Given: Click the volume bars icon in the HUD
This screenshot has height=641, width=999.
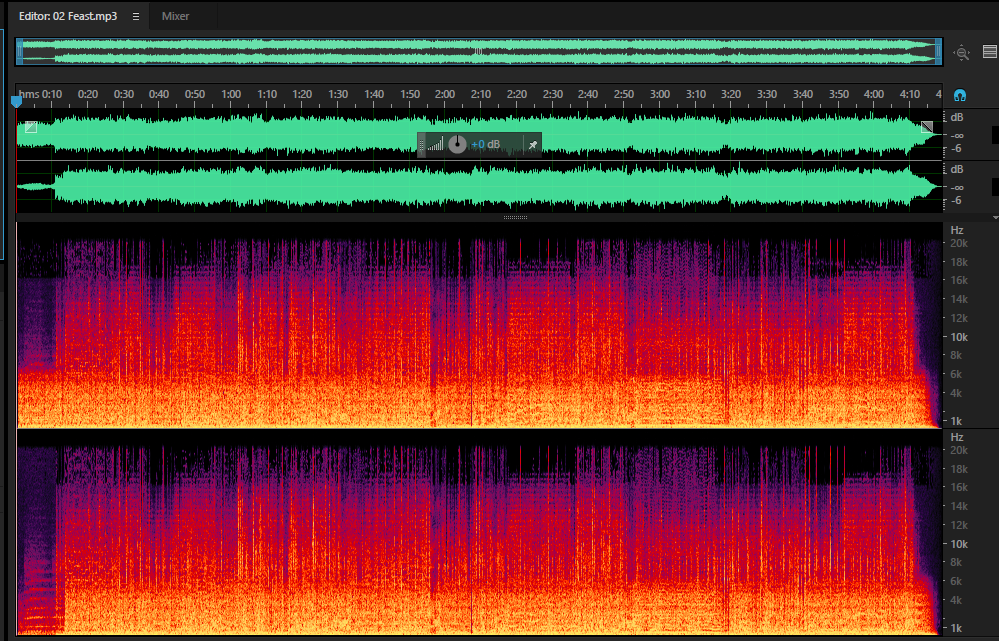Looking at the screenshot, I should [x=436, y=145].
